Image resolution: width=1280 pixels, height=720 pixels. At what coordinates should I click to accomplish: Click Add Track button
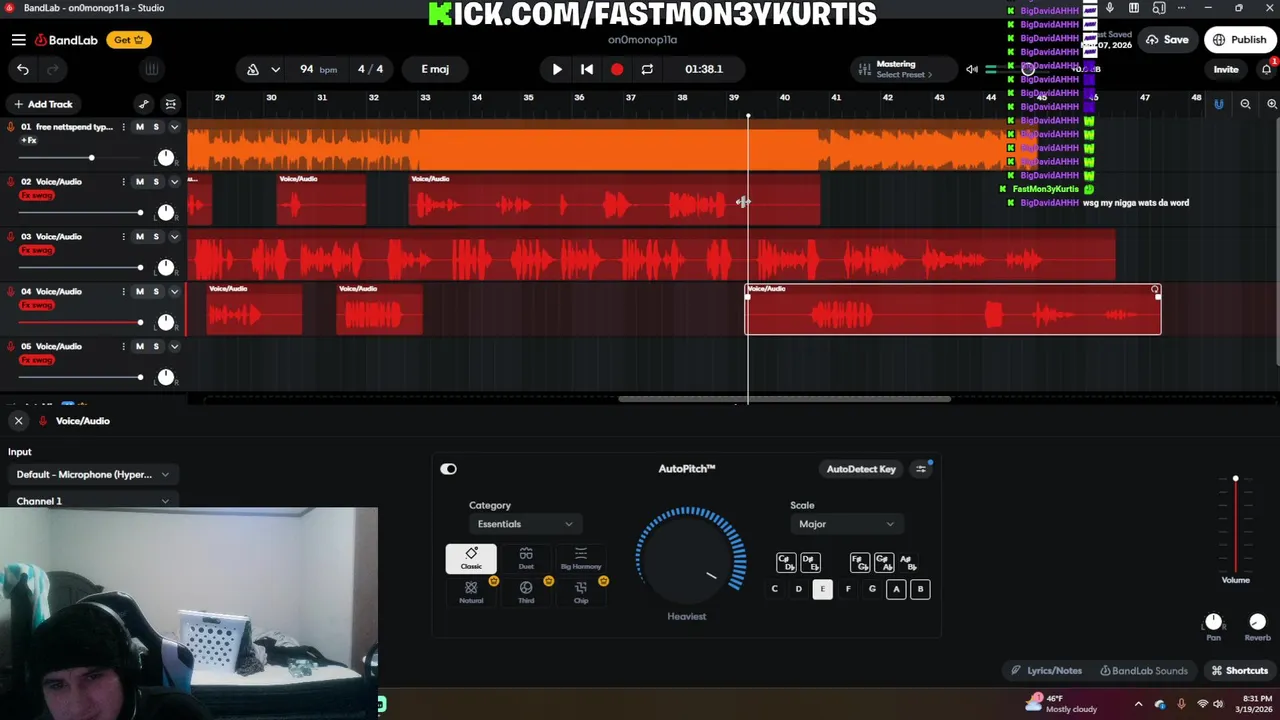[43, 104]
